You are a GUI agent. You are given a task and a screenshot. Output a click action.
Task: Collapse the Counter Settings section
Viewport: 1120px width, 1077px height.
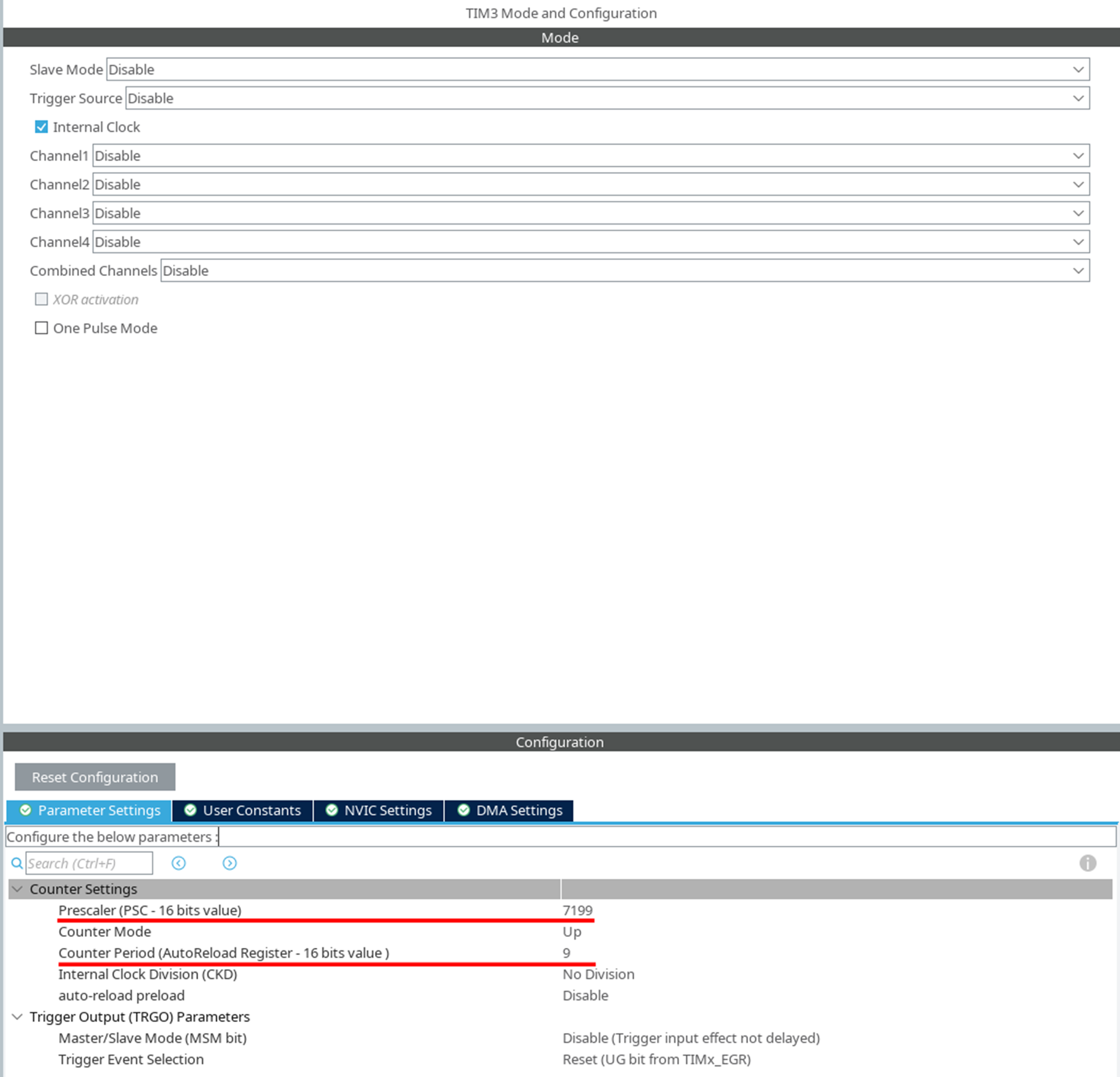point(18,889)
